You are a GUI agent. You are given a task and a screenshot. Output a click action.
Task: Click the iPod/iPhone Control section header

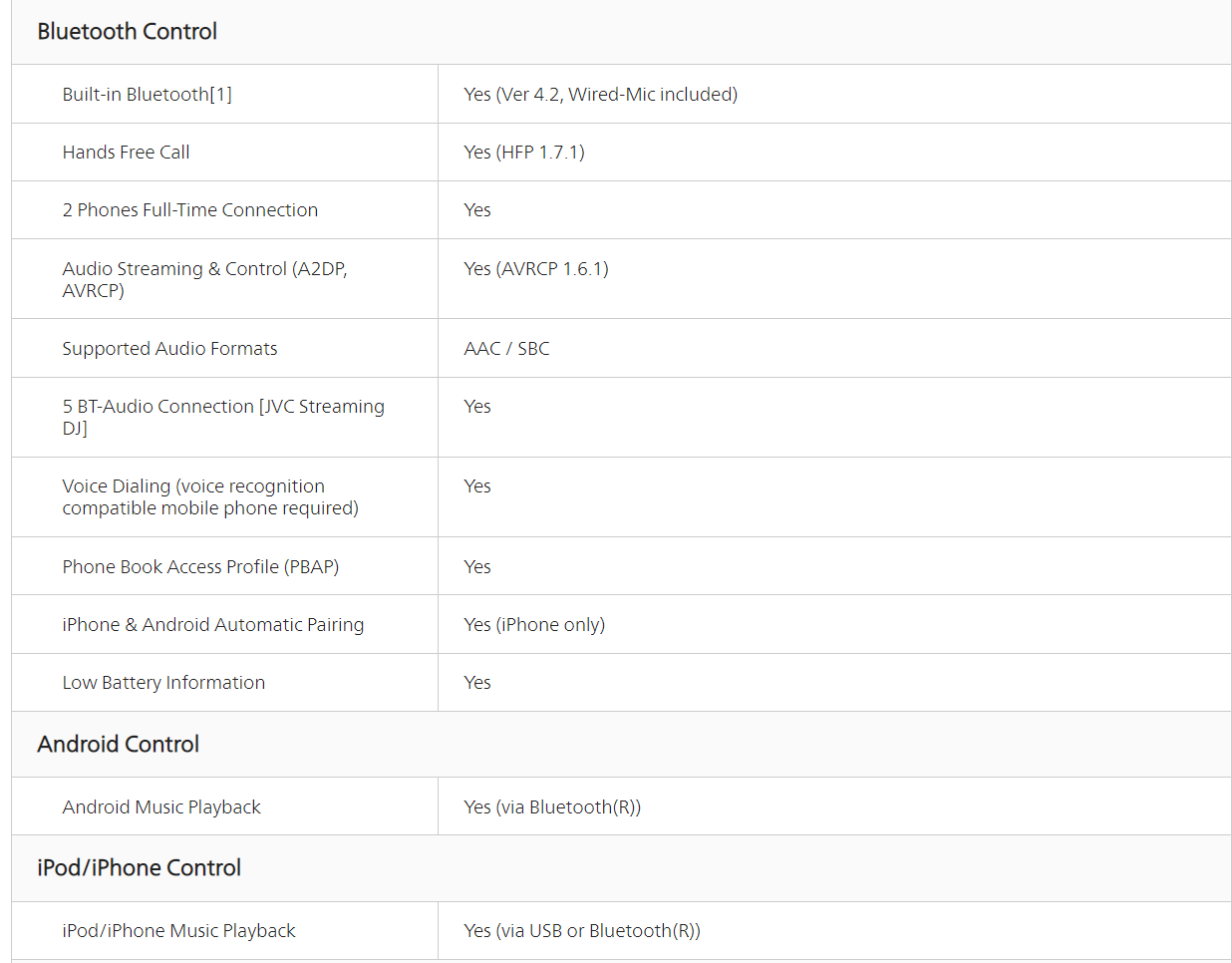(x=139, y=868)
